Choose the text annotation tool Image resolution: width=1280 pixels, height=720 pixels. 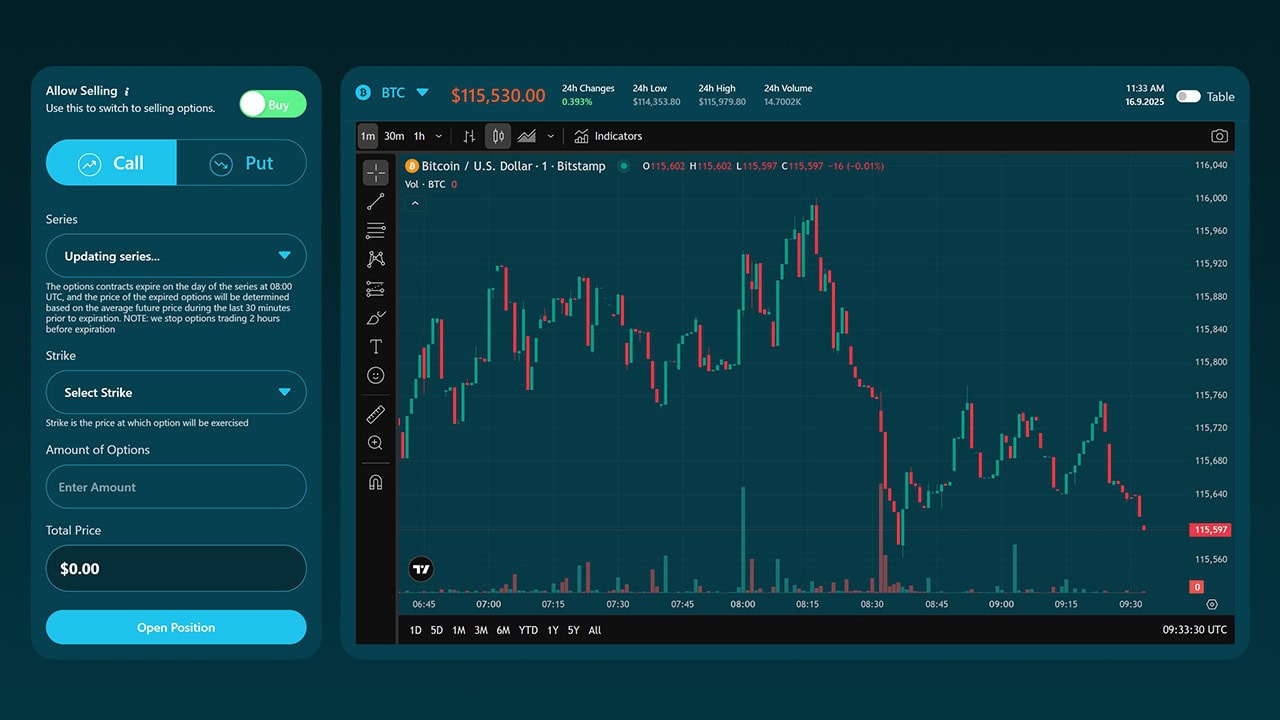click(x=376, y=347)
